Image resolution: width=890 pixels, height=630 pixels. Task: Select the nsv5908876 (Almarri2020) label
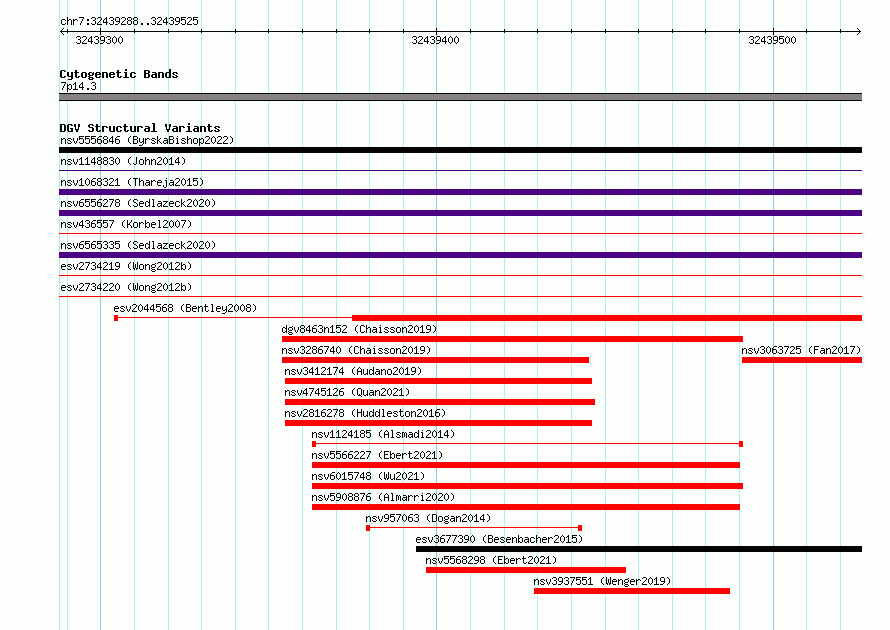pyautogui.click(x=383, y=497)
